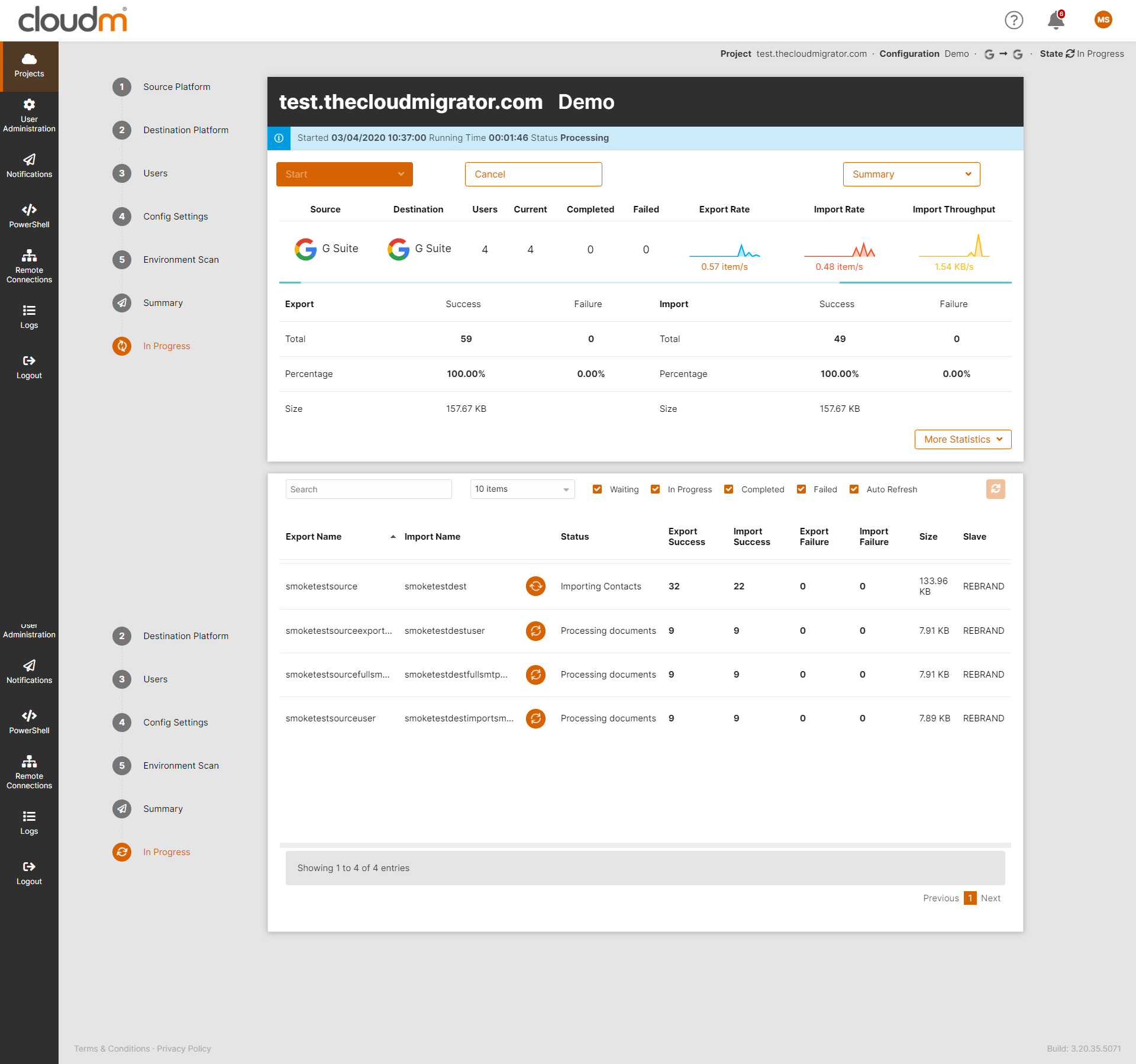The image size is (1136, 1064).
Task: Go to step 2 Destination Platform at top
Action: click(170, 130)
